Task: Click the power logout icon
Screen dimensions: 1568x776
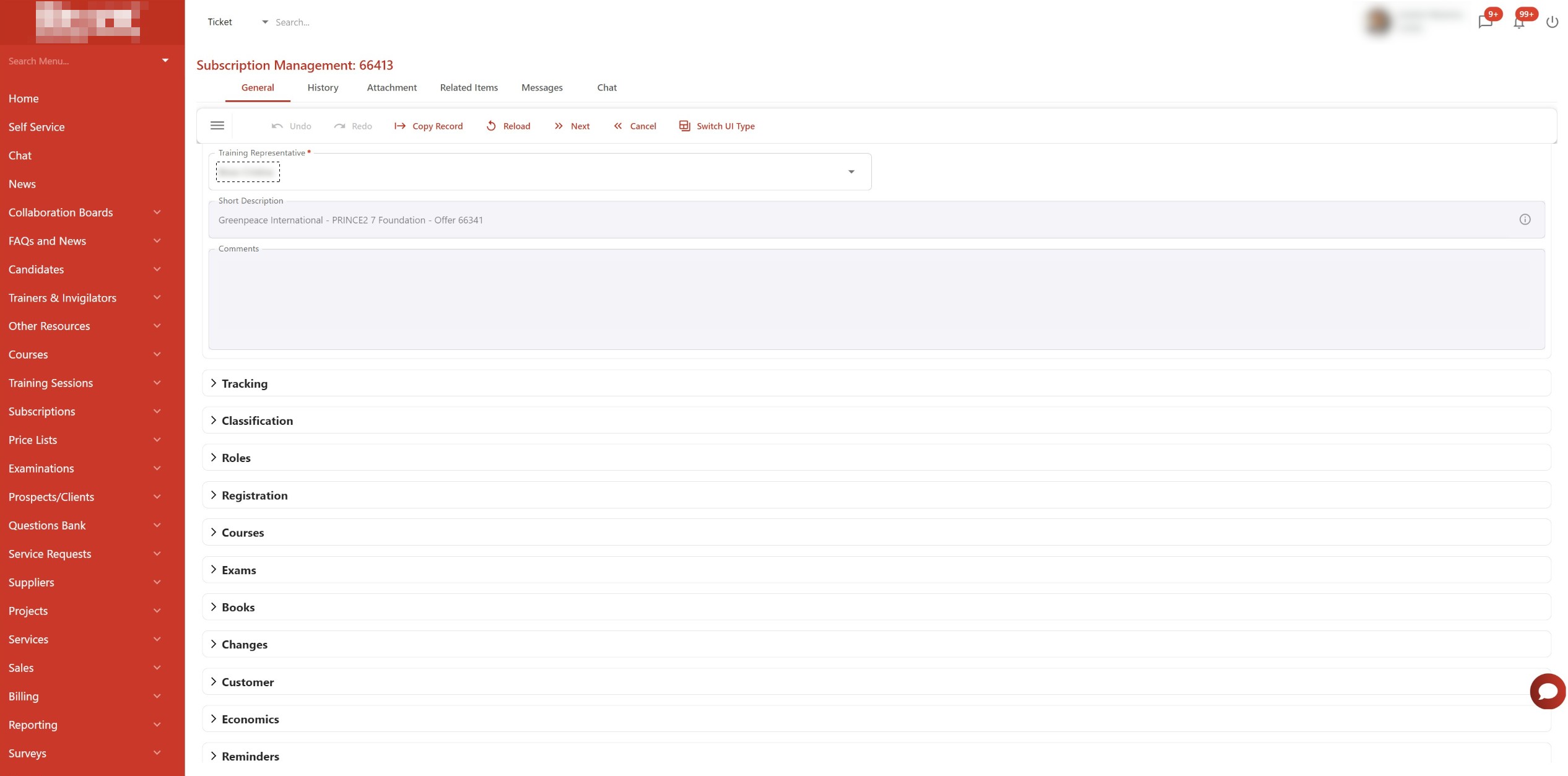Action: (1552, 22)
